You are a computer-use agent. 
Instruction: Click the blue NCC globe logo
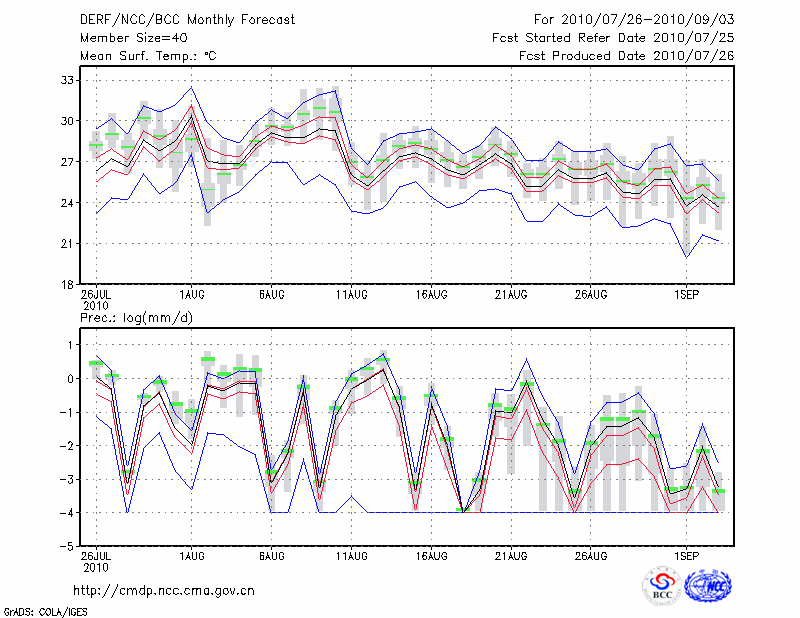pos(707,585)
